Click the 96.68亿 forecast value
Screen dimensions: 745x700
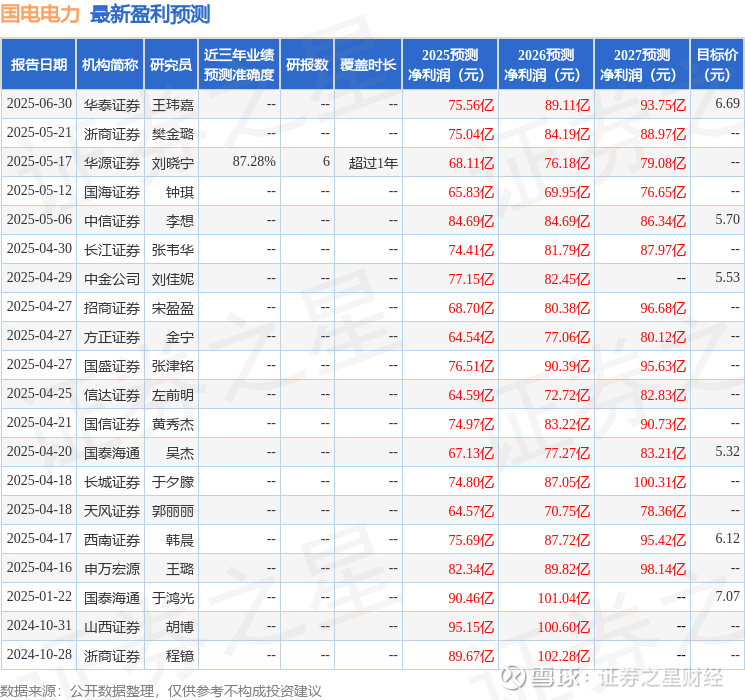[663, 308]
